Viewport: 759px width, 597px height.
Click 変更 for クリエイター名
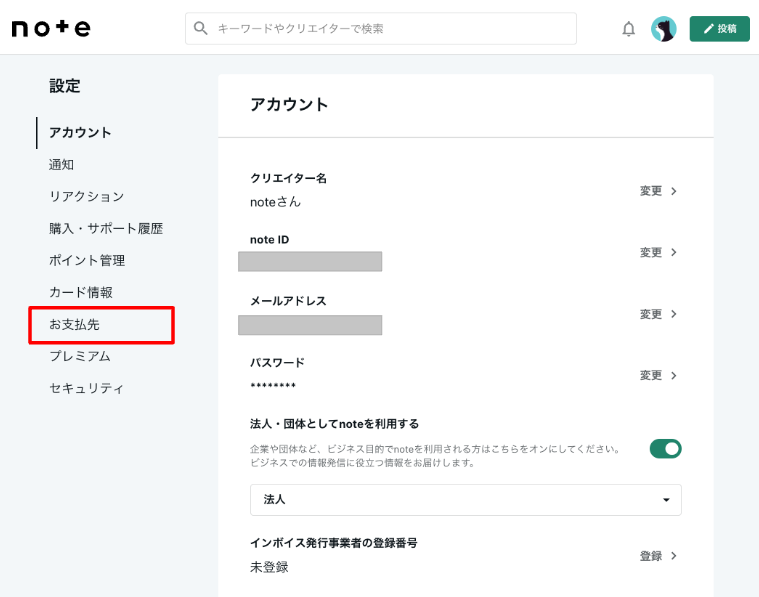[651, 191]
